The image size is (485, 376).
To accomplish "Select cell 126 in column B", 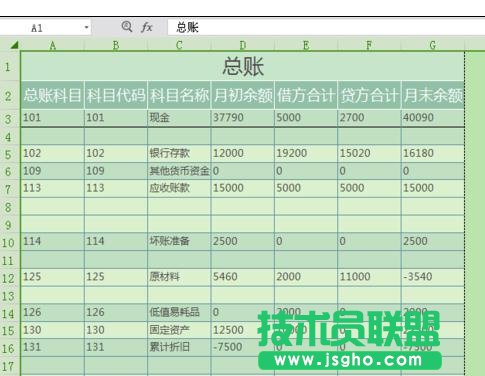I will tap(116, 312).
